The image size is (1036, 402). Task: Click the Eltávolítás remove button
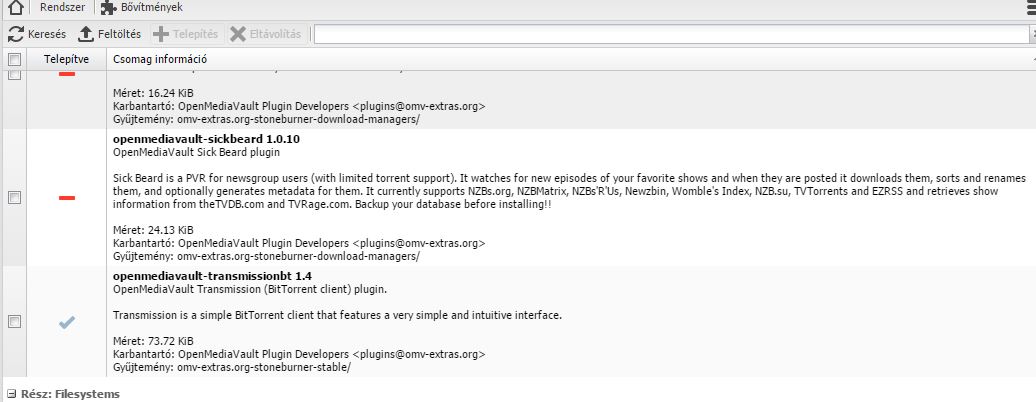[x=266, y=34]
